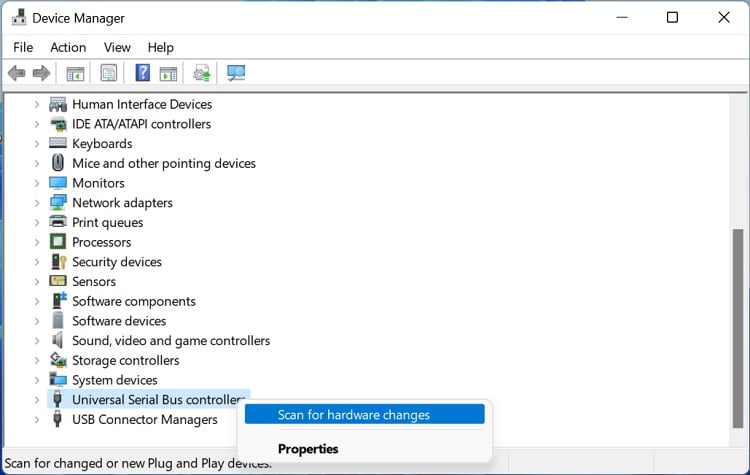Maximize the Device Manager window
Screen dimensions: 750x475
[x=672, y=18]
